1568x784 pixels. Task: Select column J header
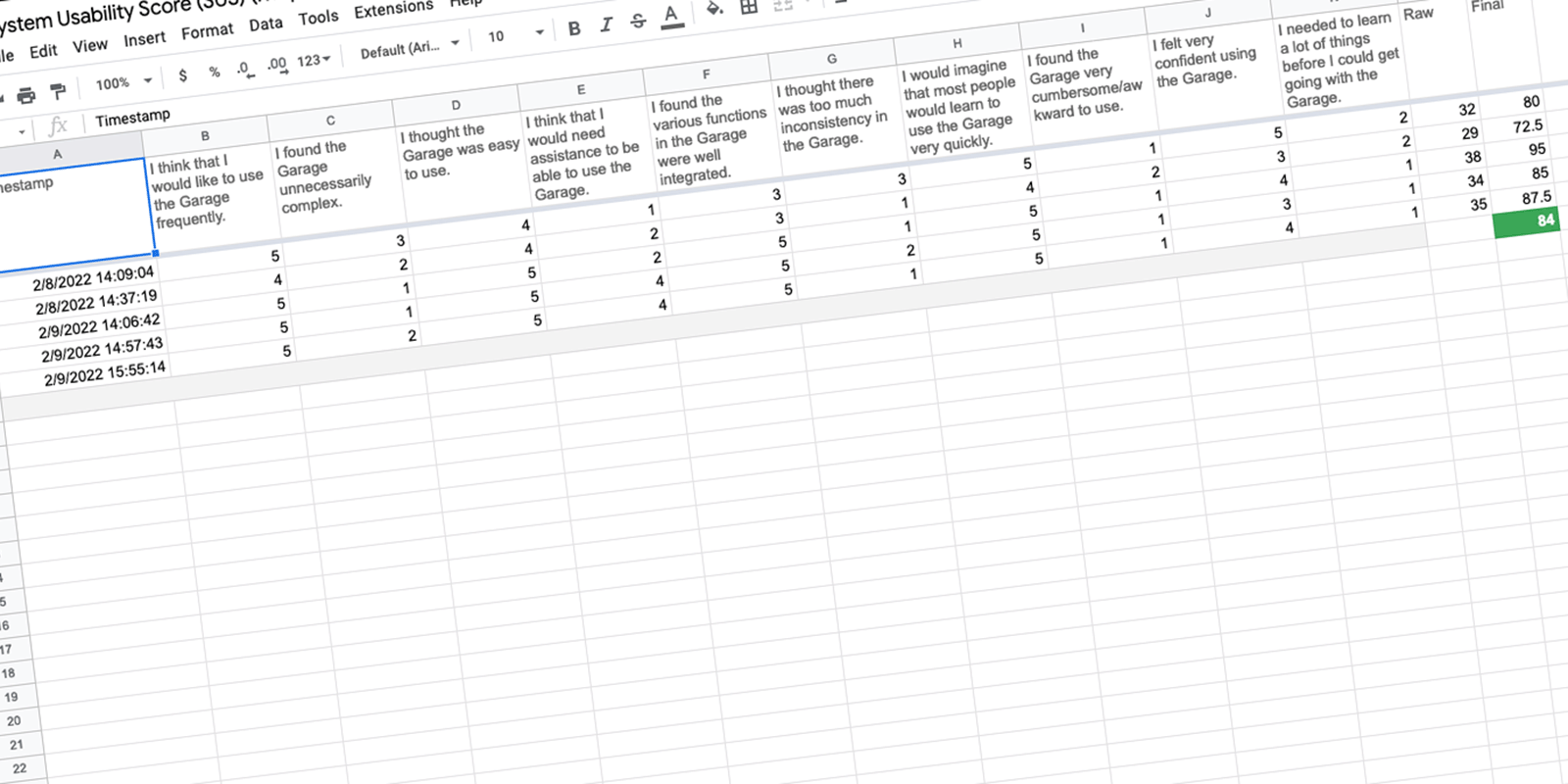(1208, 13)
